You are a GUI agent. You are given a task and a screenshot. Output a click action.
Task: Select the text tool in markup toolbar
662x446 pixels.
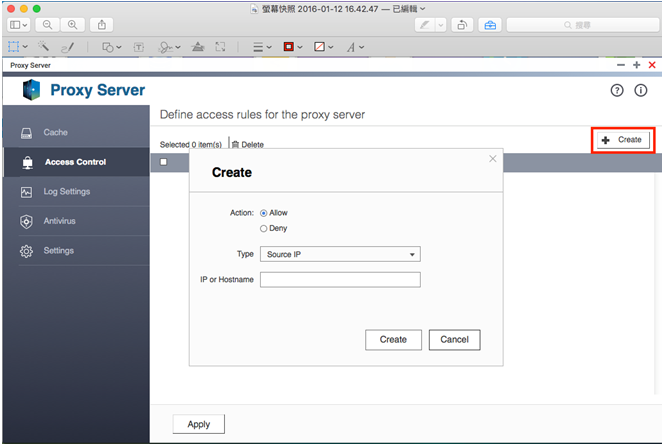137,46
